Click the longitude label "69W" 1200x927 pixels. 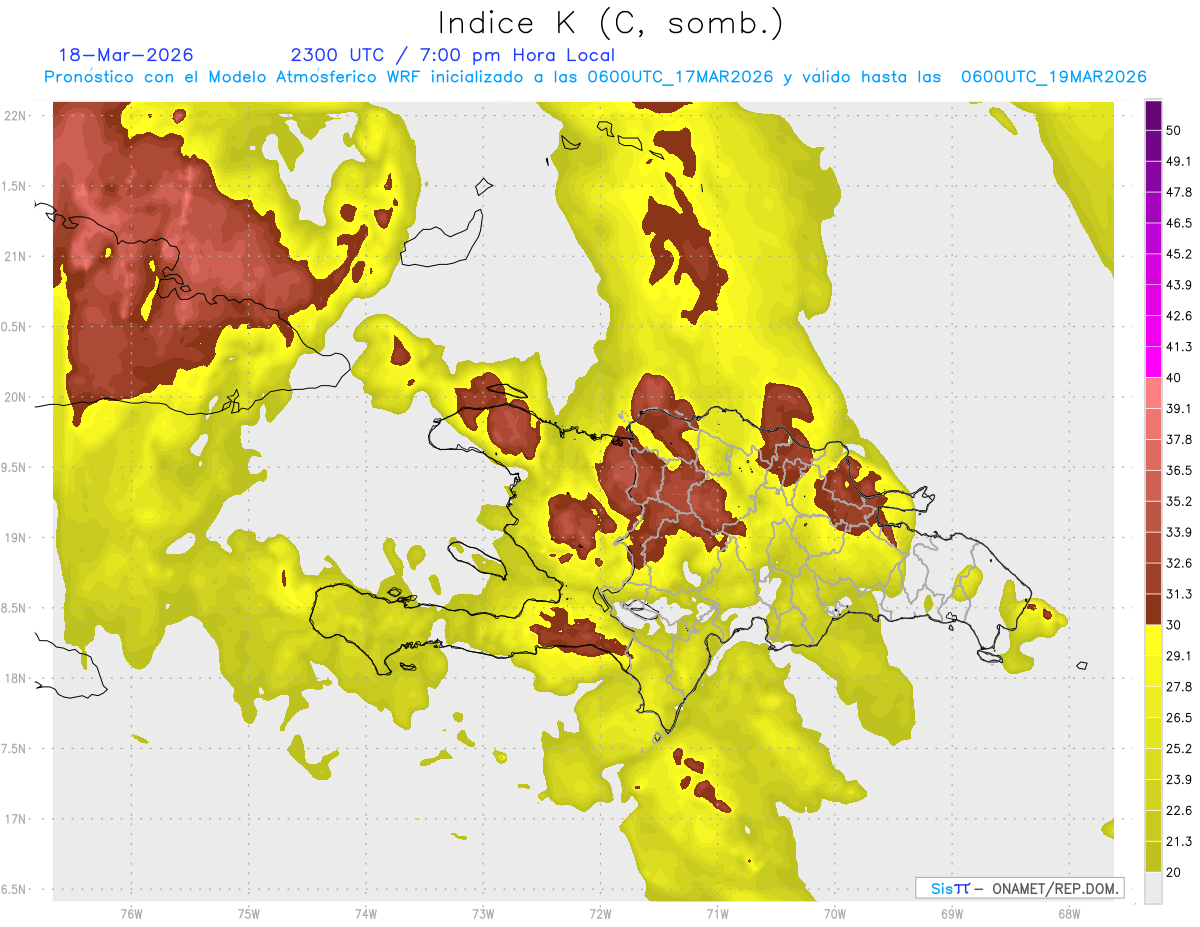click(952, 913)
